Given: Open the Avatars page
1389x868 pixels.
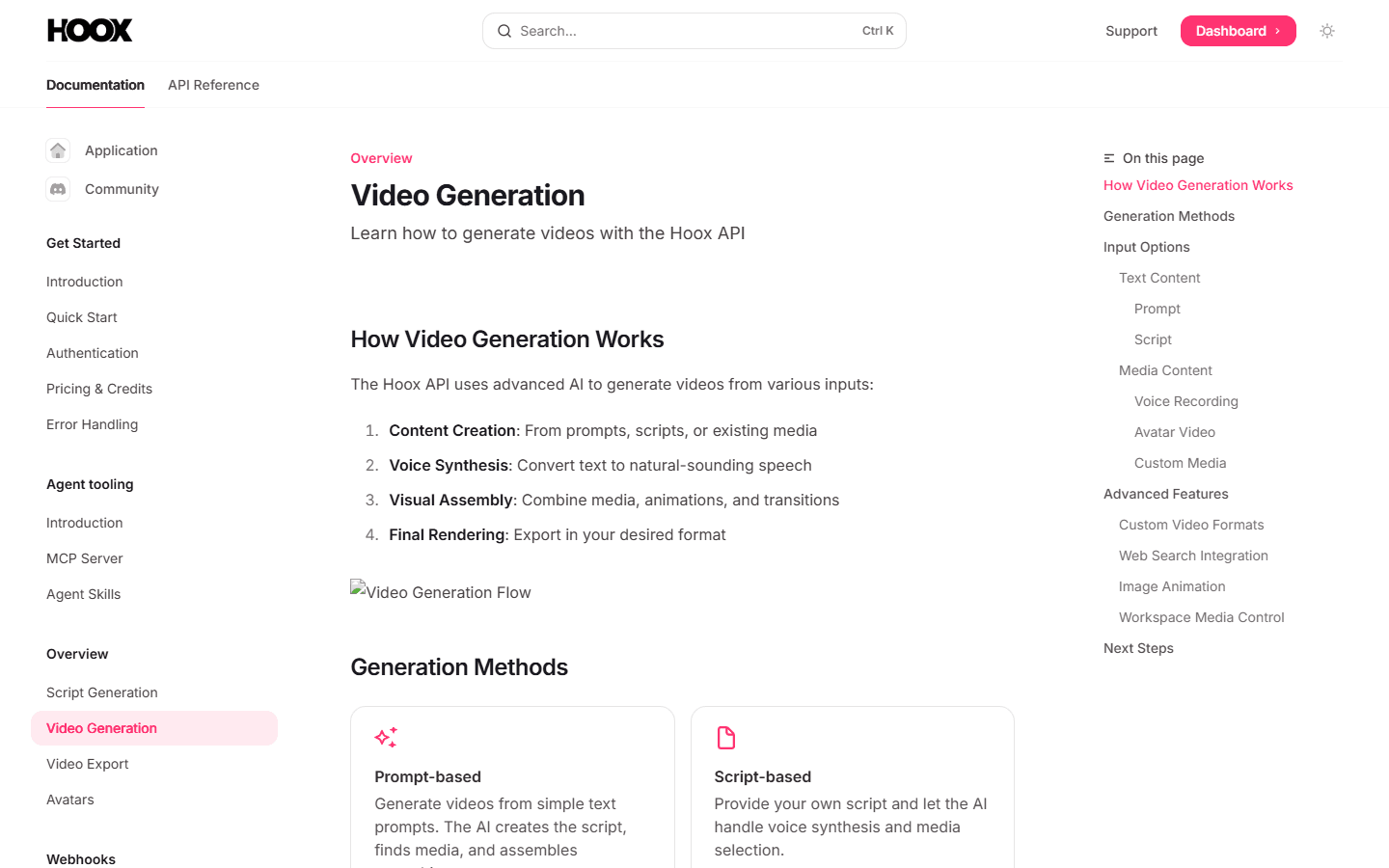Looking at the screenshot, I should click(70, 800).
